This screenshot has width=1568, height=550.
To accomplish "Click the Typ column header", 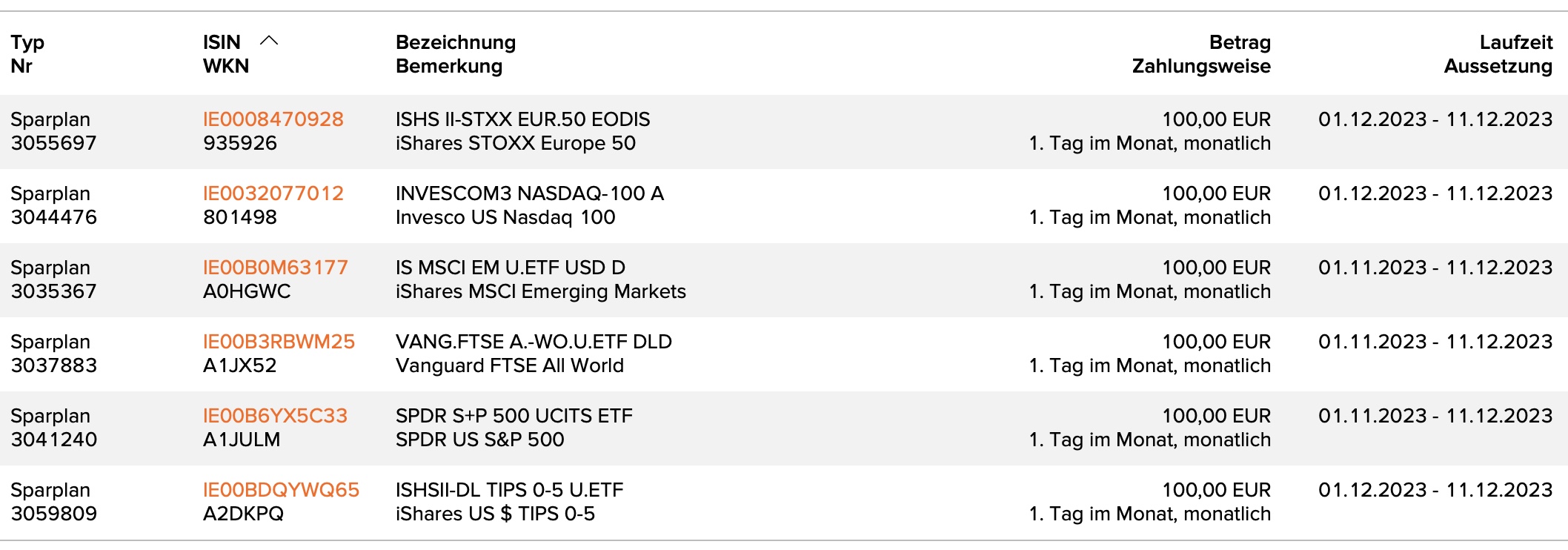I will click(x=27, y=42).
